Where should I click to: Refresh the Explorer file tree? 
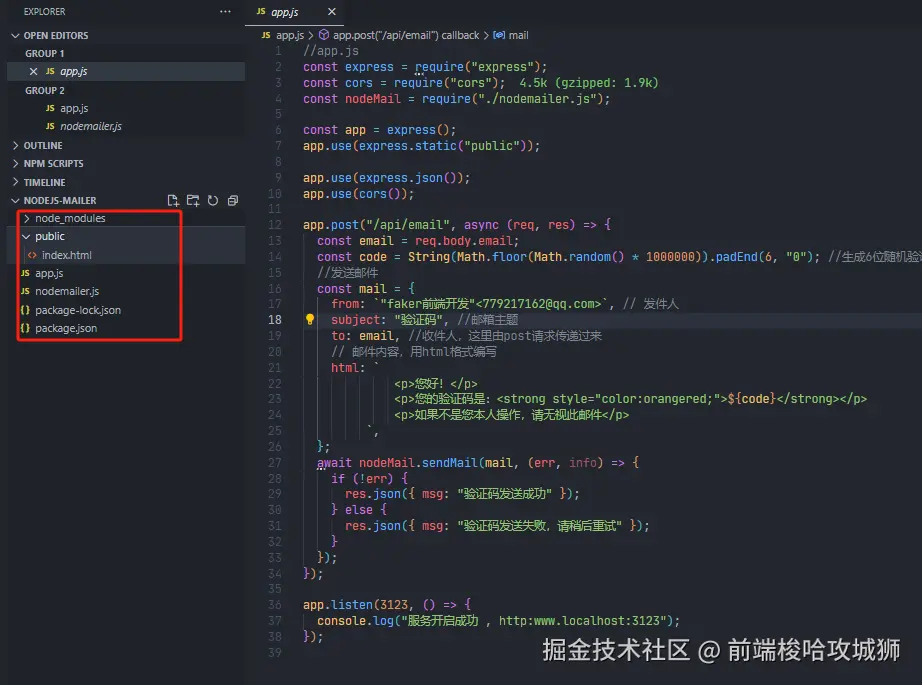(213, 201)
